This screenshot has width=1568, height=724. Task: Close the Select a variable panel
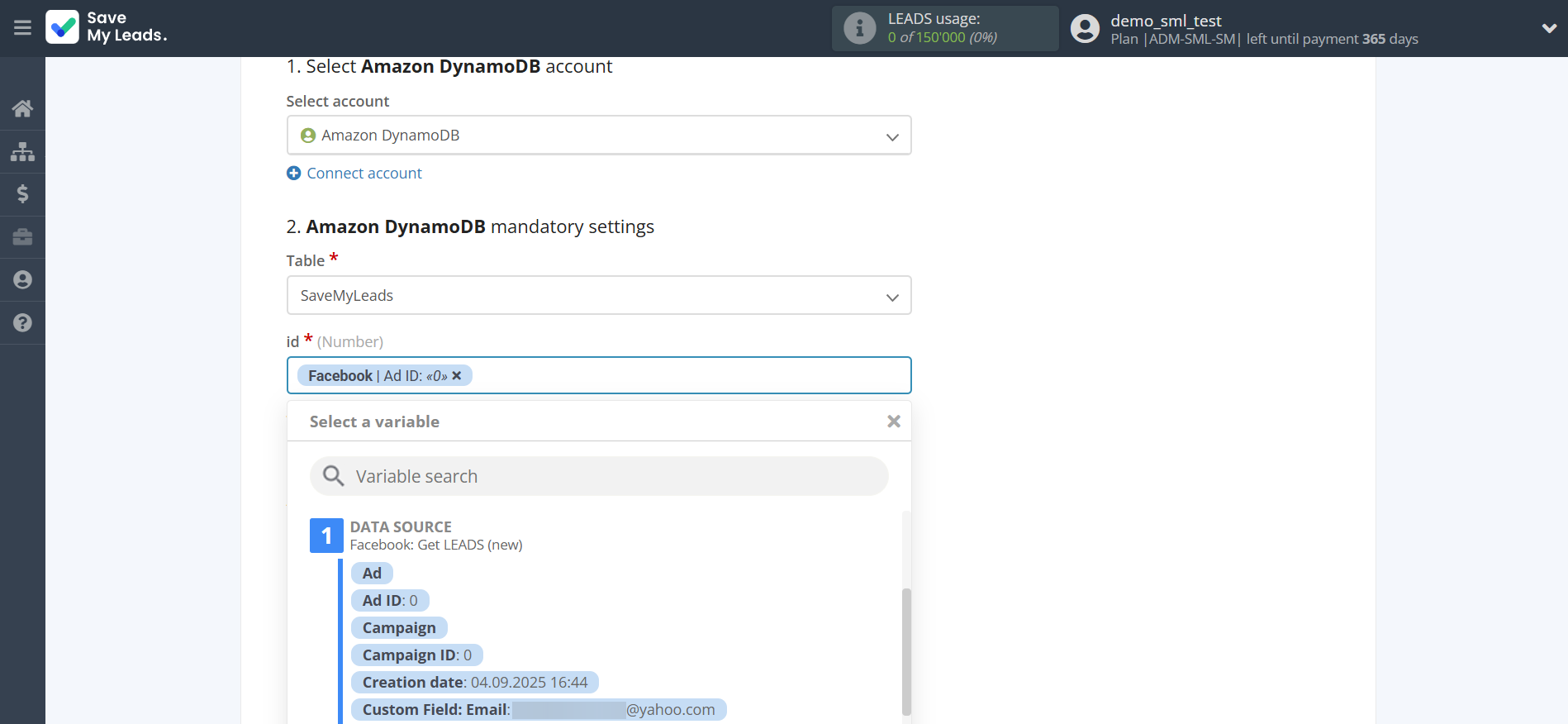[893, 422]
